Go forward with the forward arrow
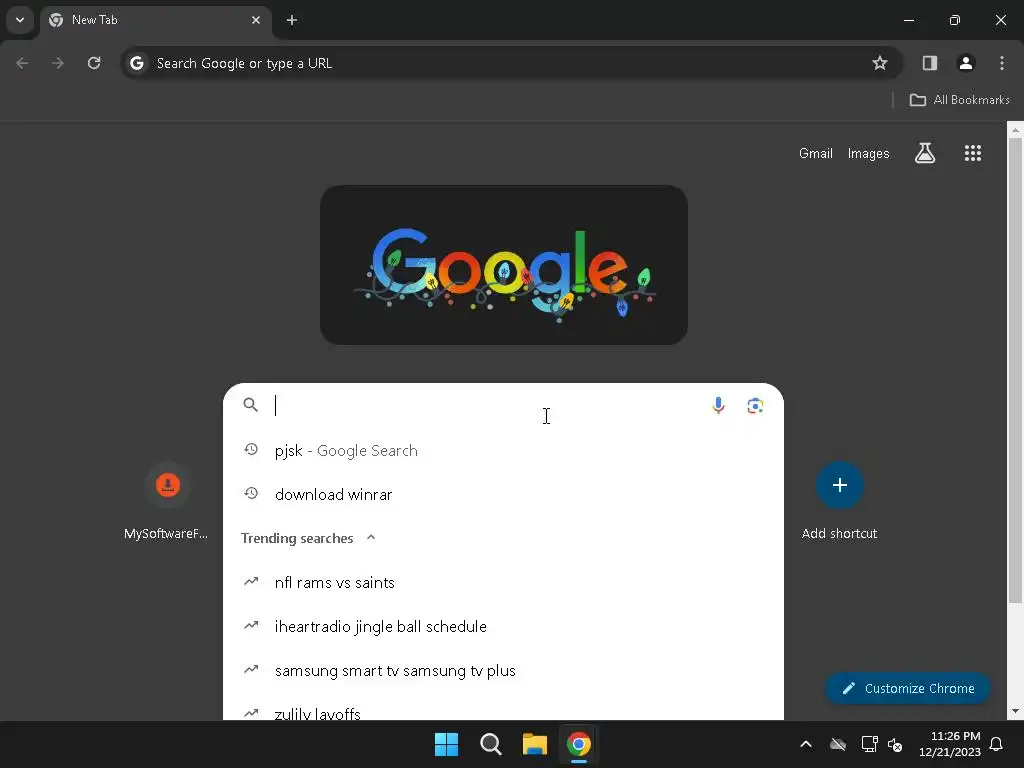The image size is (1024, 768). [x=58, y=63]
